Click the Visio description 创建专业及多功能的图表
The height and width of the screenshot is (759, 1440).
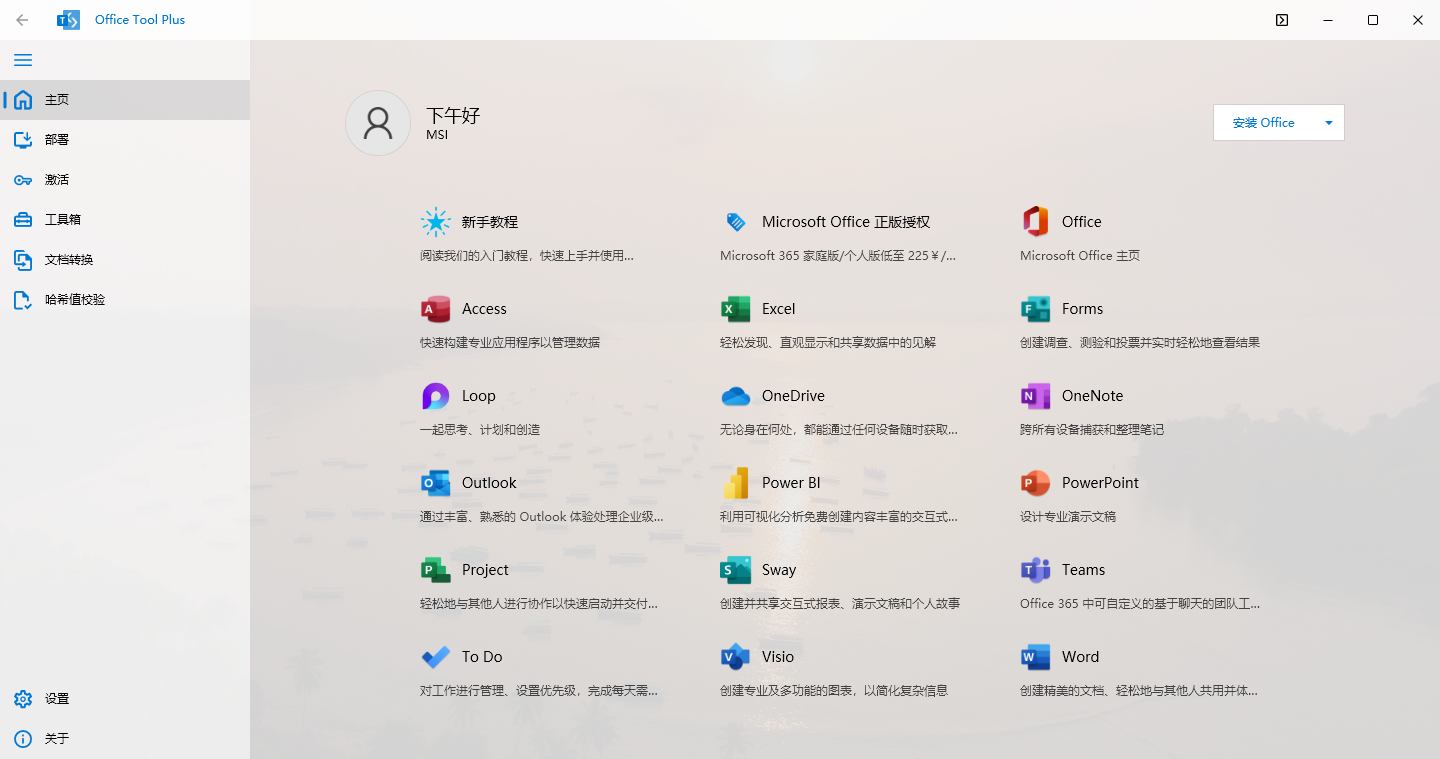(834, 691)
